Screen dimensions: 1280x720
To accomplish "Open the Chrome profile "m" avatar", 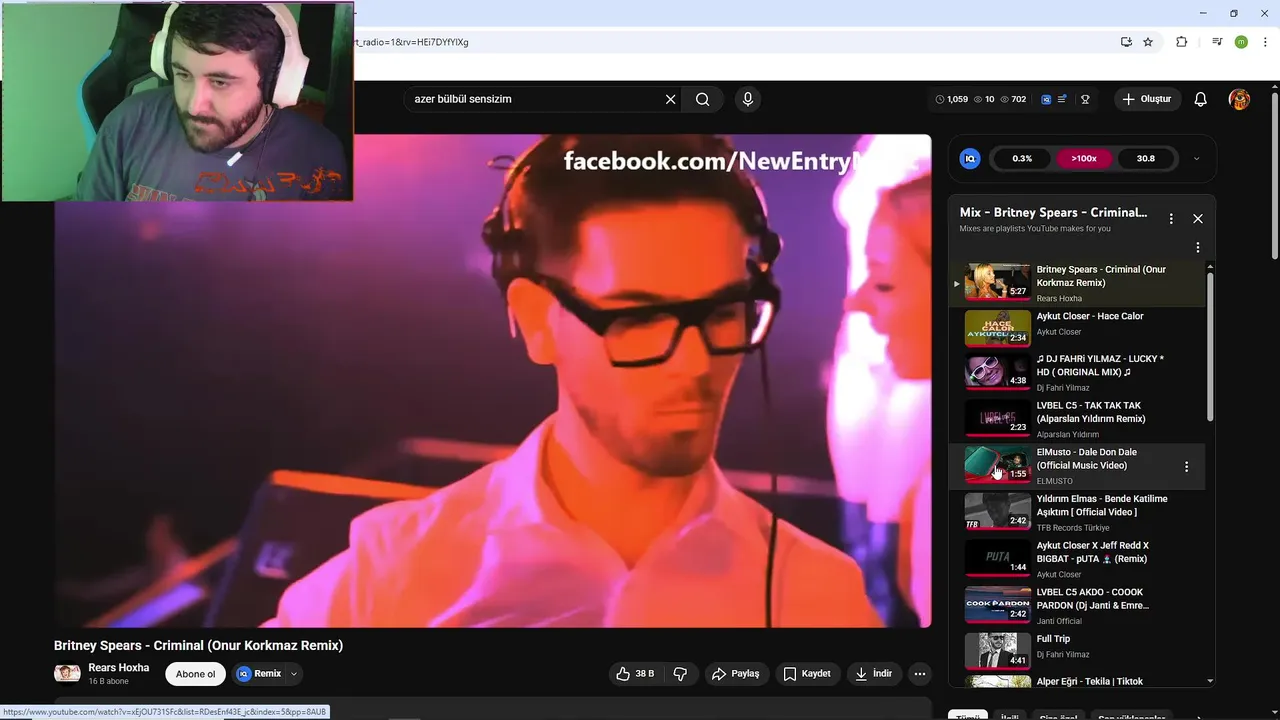I will [x=1241, y=42].
